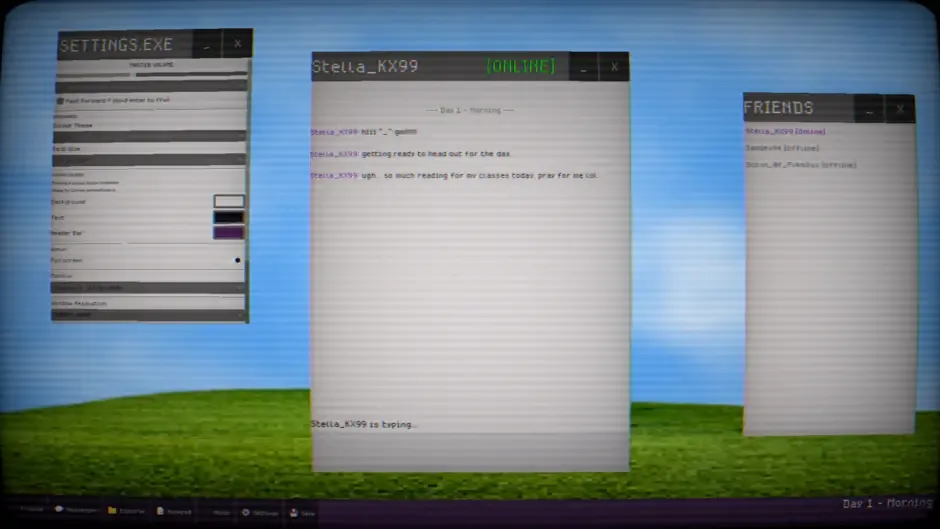Open the Friends taskbar item

pyautogui.click(x=32, y=509)
